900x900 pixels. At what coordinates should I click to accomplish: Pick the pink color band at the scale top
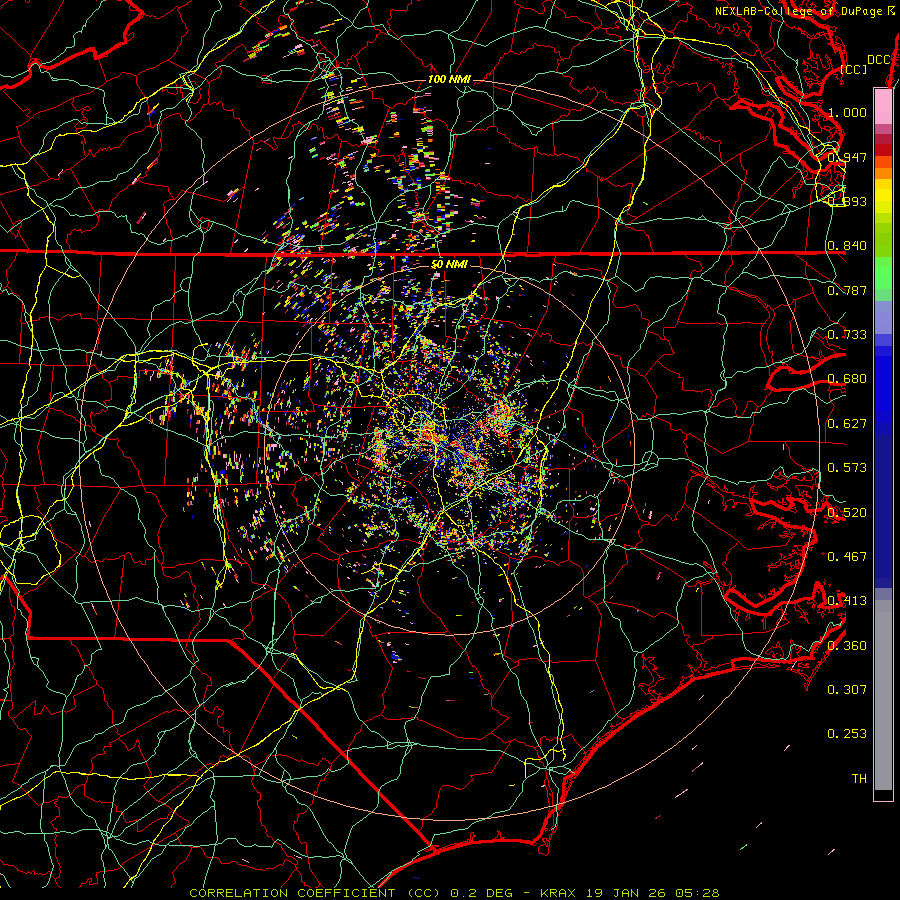click(883, 106)
